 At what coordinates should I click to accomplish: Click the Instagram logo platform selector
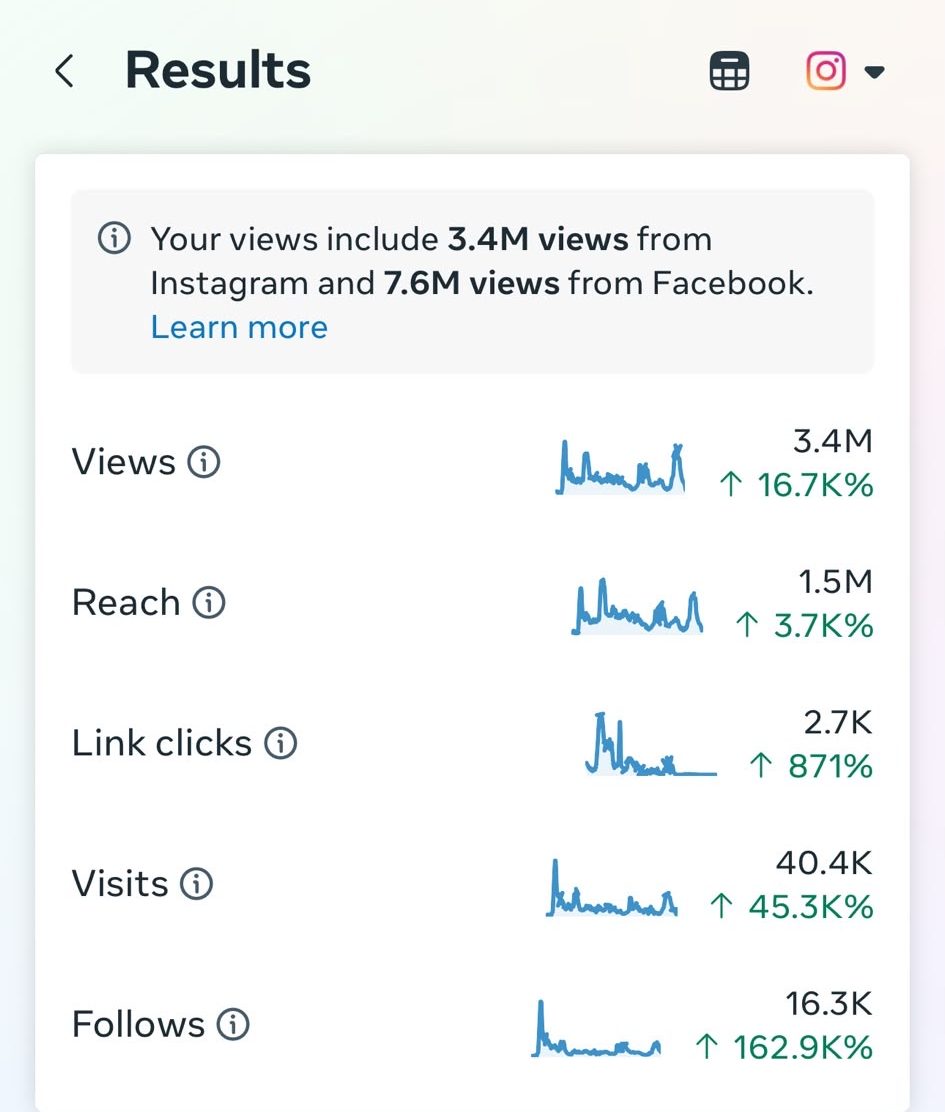point(825,71)
